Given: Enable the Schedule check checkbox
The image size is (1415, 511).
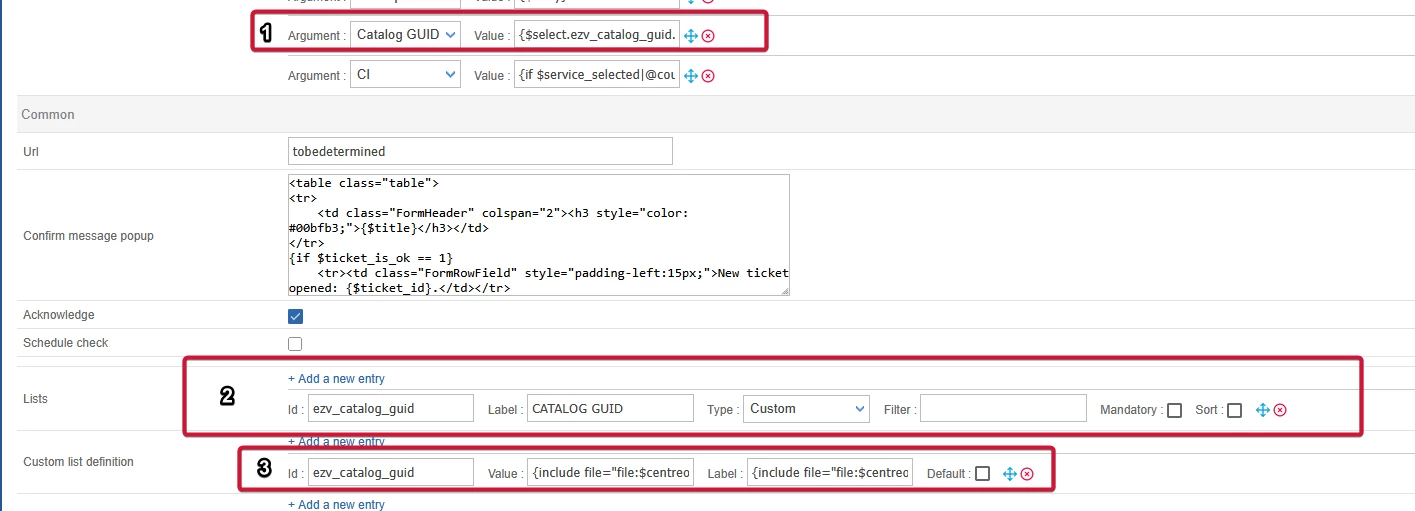Looking at the screenshot, I should [295, 344].
